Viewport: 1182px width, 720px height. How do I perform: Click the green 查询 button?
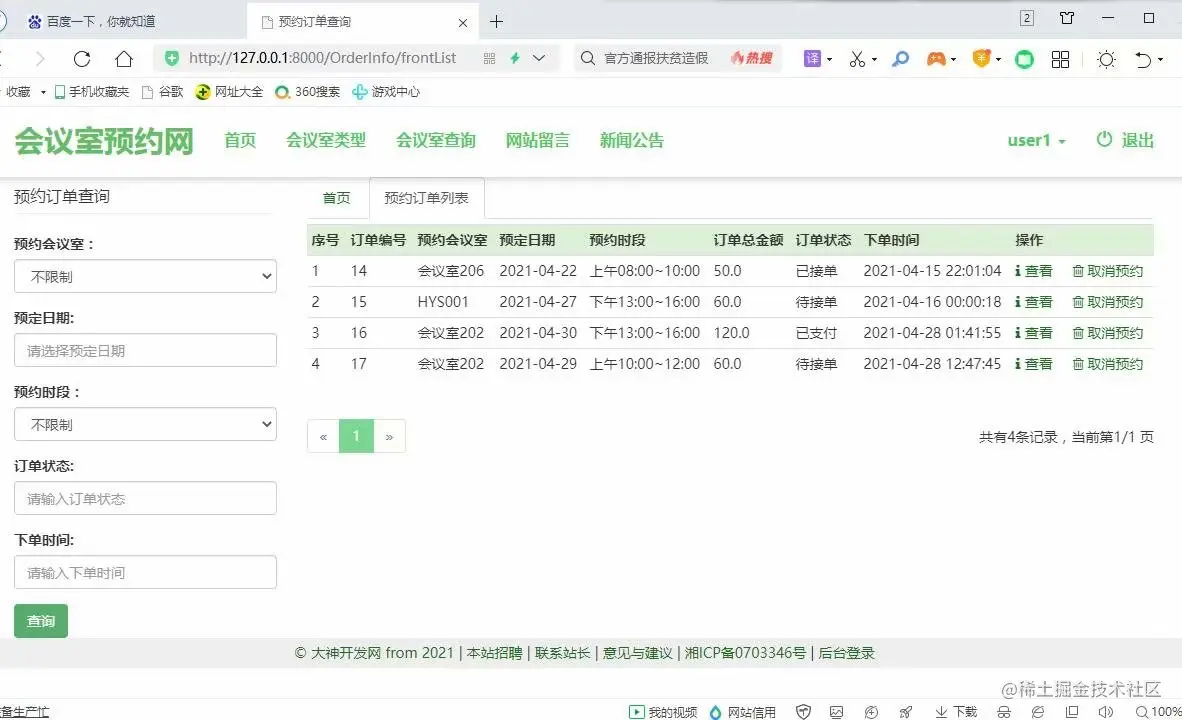tap(41, 620)
